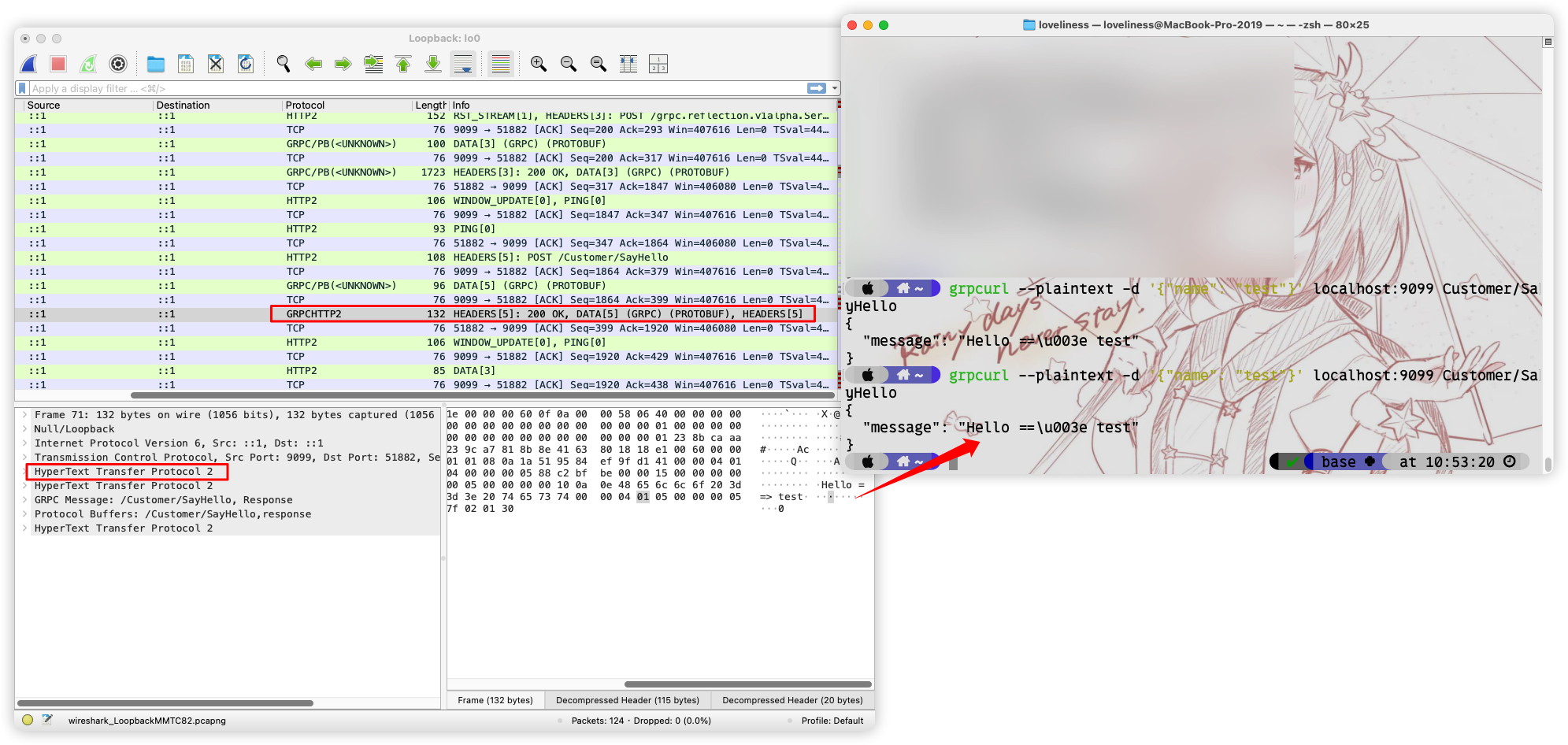Stop the capture with red square button
Image resolution: width=1568 pixels, height=745 pixels.
click(x=58, y=65)
